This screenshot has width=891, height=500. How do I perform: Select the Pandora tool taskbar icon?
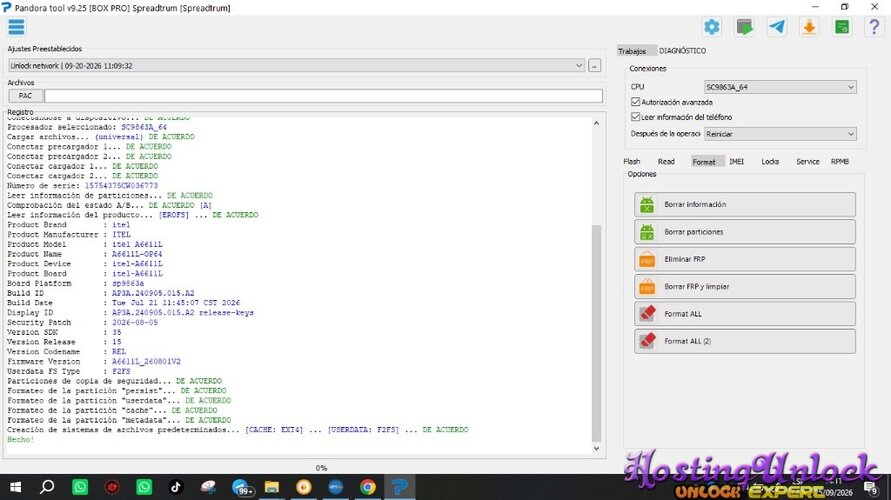(x=399, y=487)
